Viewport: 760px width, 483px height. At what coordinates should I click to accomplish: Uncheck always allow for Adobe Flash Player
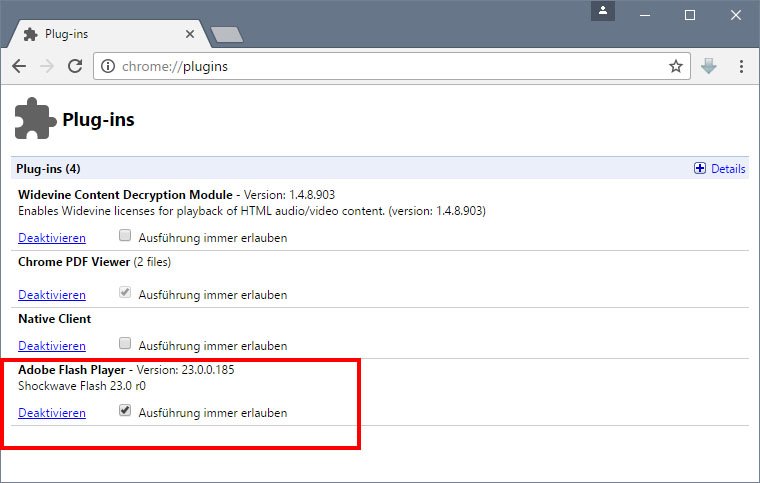125,411
